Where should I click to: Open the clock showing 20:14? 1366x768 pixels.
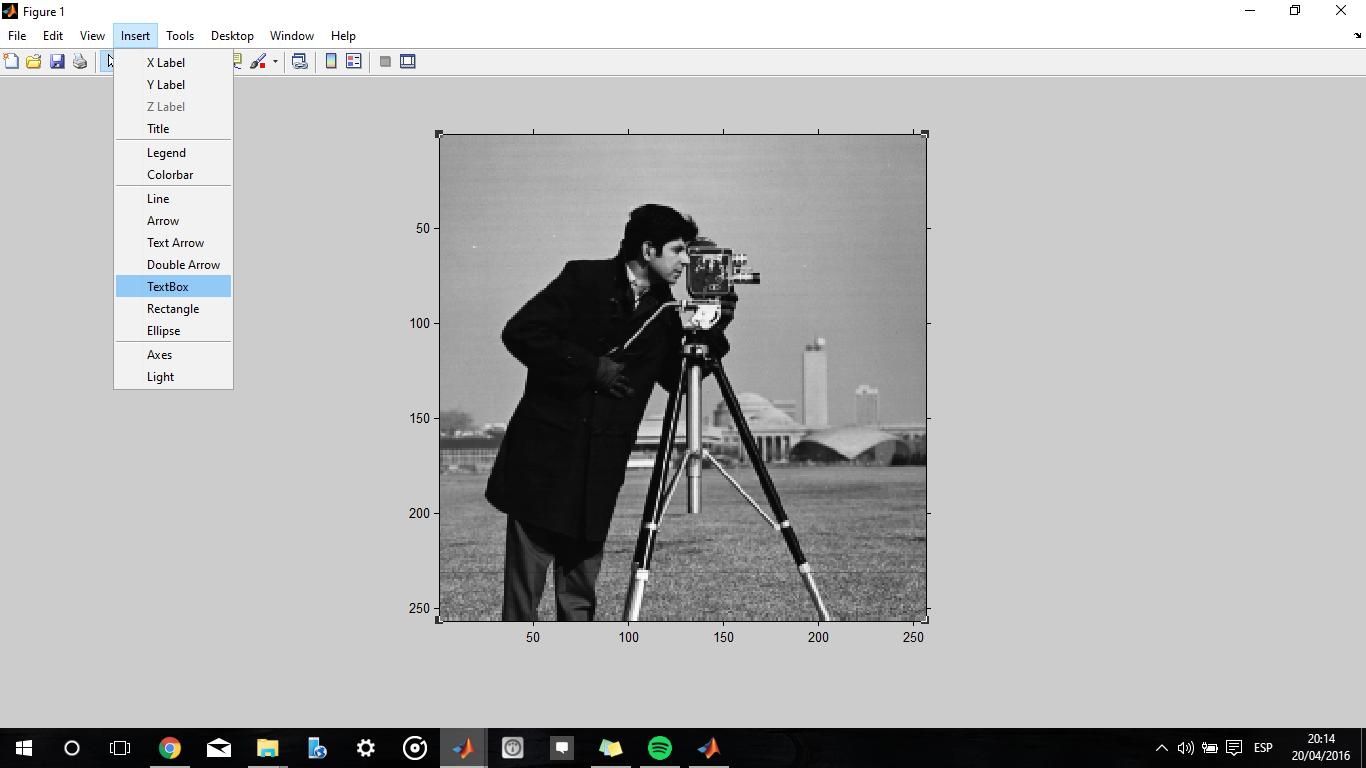(1321, 748)
